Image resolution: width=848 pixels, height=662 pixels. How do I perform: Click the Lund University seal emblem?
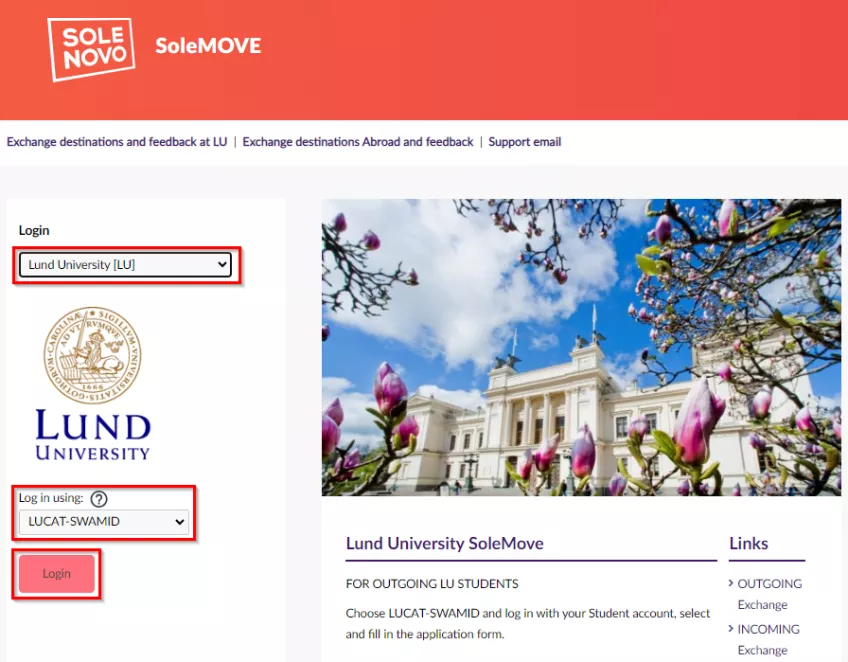point(92,355)
